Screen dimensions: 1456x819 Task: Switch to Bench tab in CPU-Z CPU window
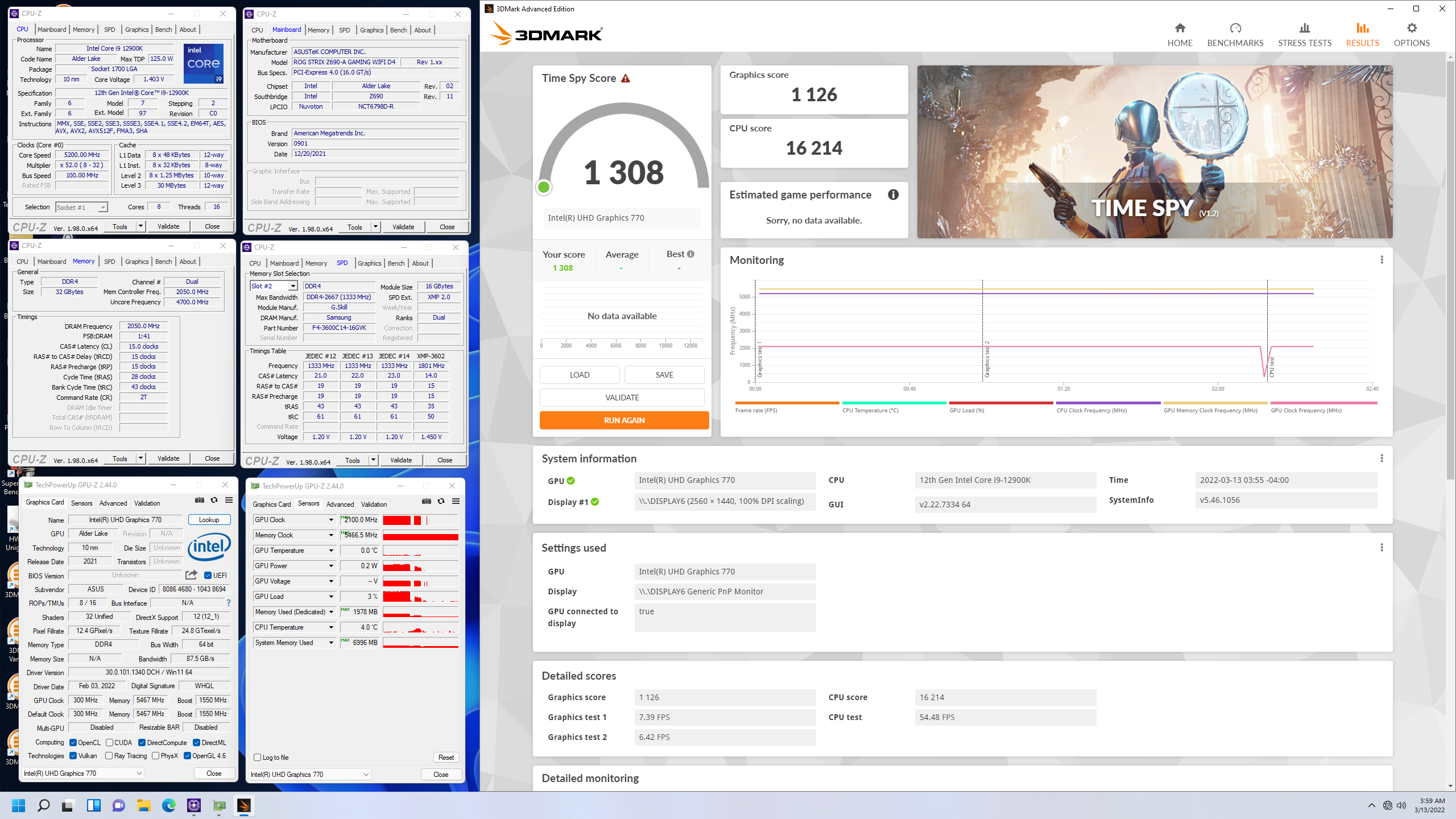pos(163,30)
